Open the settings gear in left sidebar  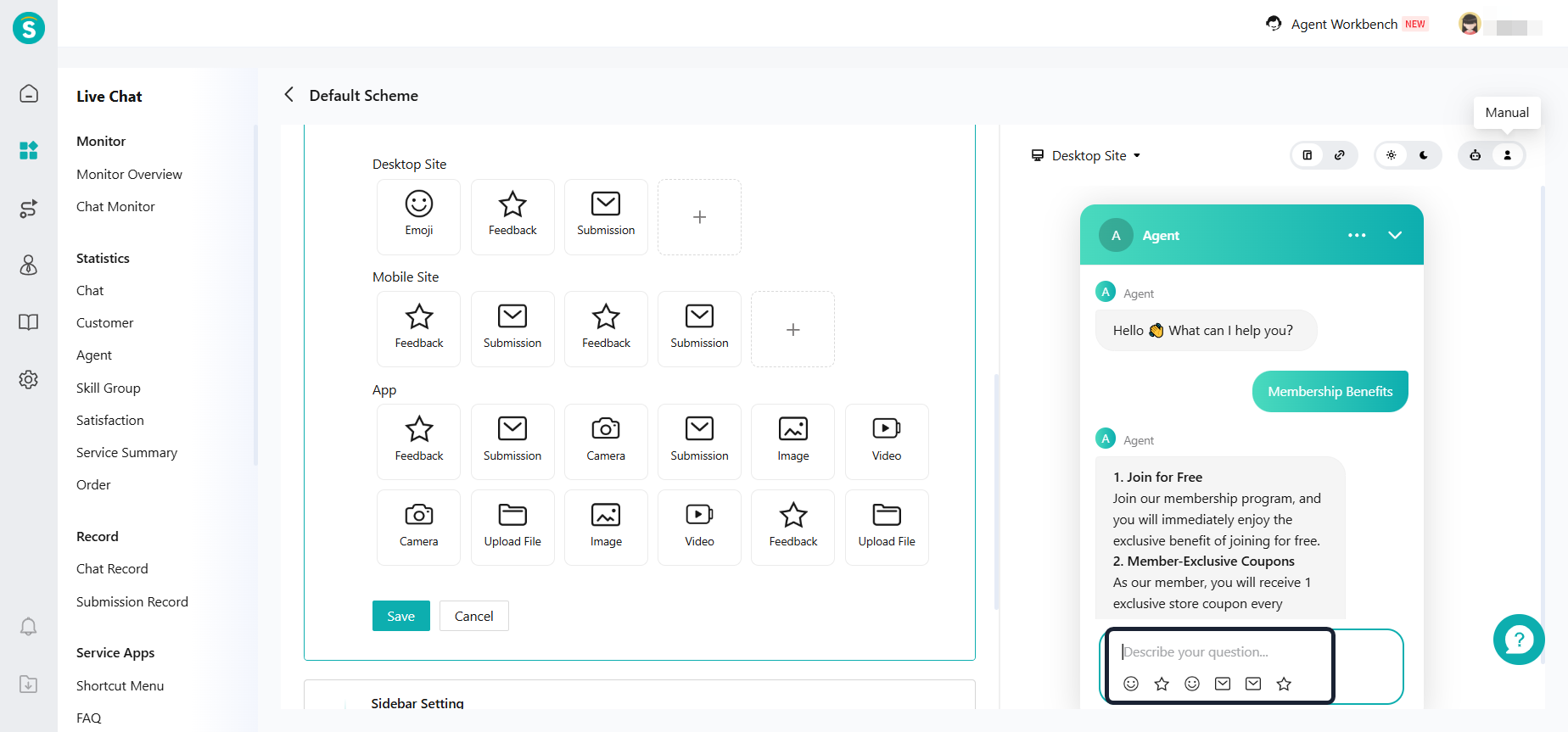coord(29,379)
